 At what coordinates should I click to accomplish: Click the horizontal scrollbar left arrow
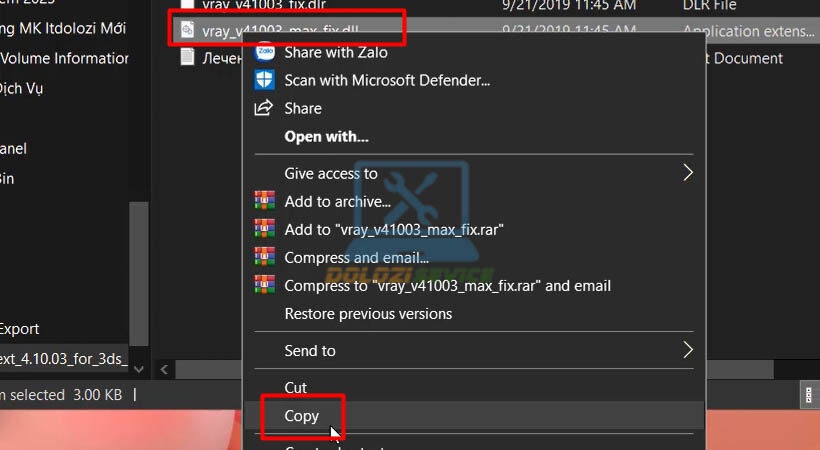pos(164,369)
